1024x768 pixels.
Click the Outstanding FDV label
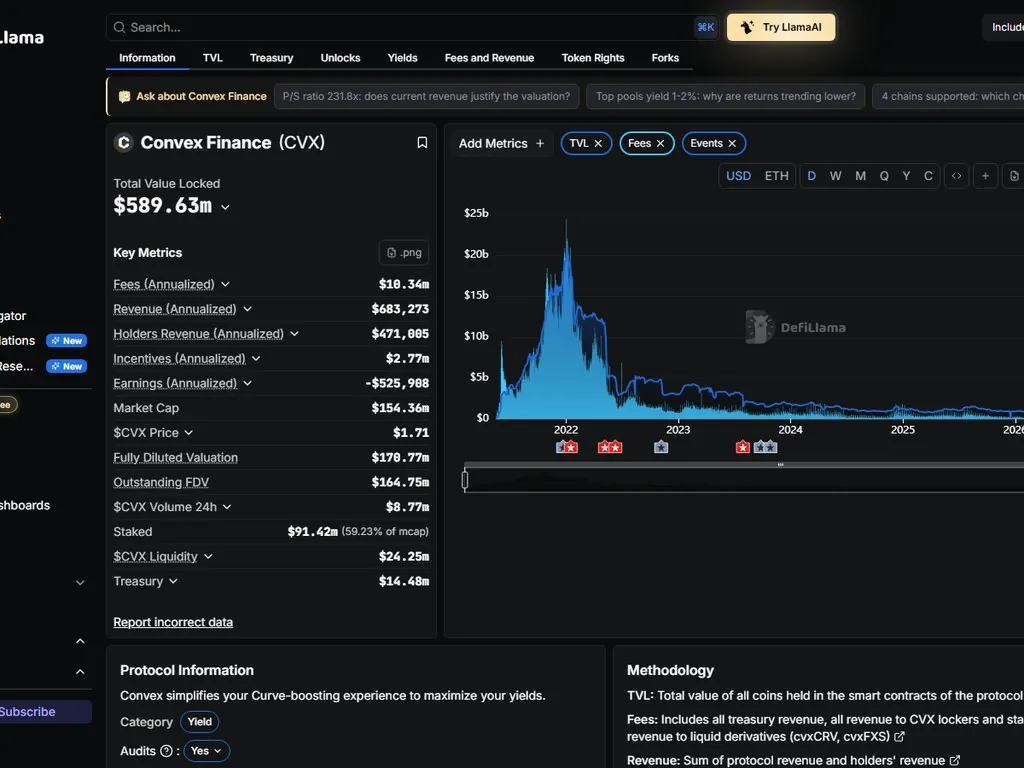tap(161, 483)
